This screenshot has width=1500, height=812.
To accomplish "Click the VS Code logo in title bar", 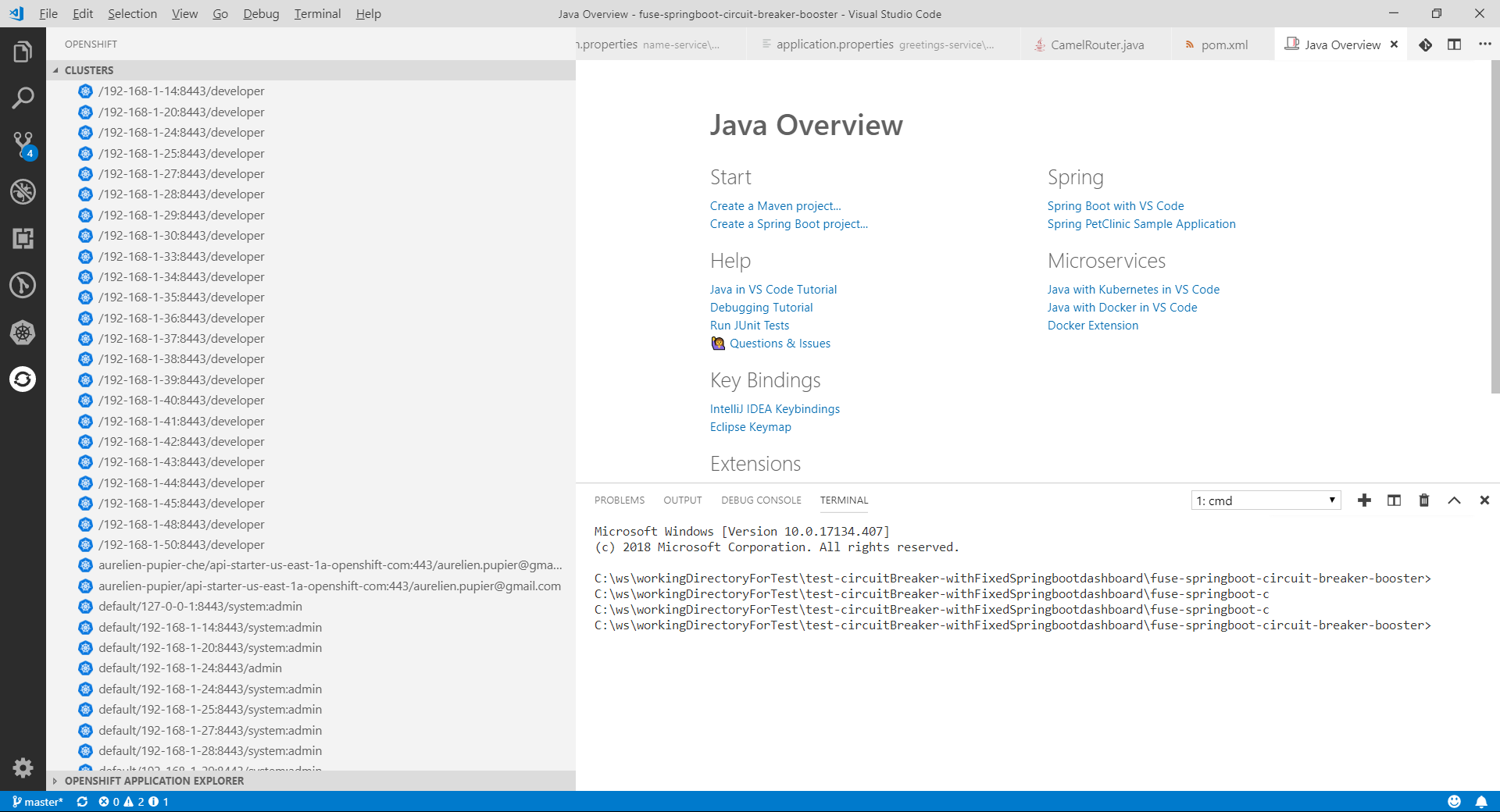I will (x=16, y=13).
